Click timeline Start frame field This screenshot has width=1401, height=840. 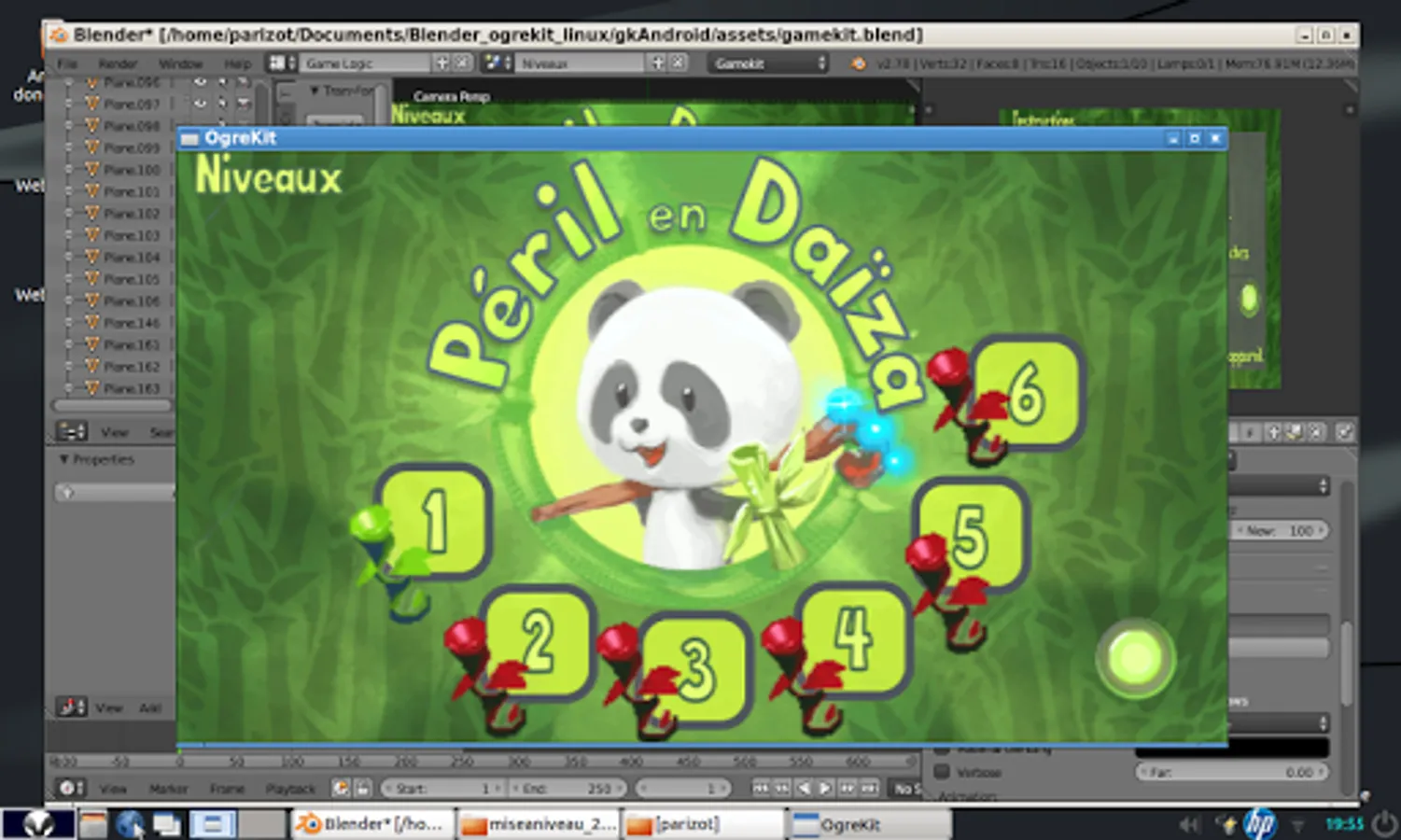(x=442, y=789)
